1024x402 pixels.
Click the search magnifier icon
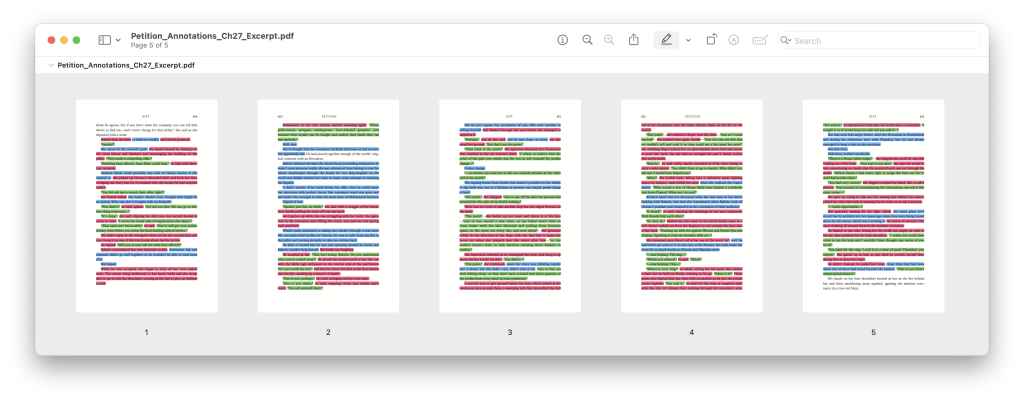coord(786,40)
